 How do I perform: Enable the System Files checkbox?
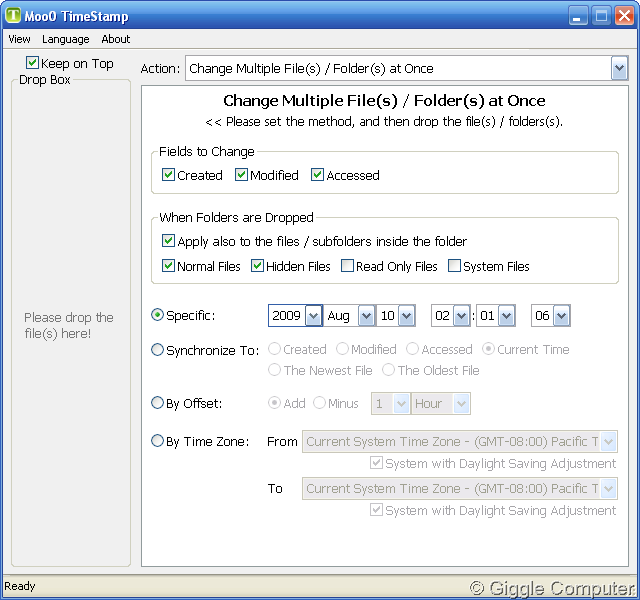[x=454, y=266]
